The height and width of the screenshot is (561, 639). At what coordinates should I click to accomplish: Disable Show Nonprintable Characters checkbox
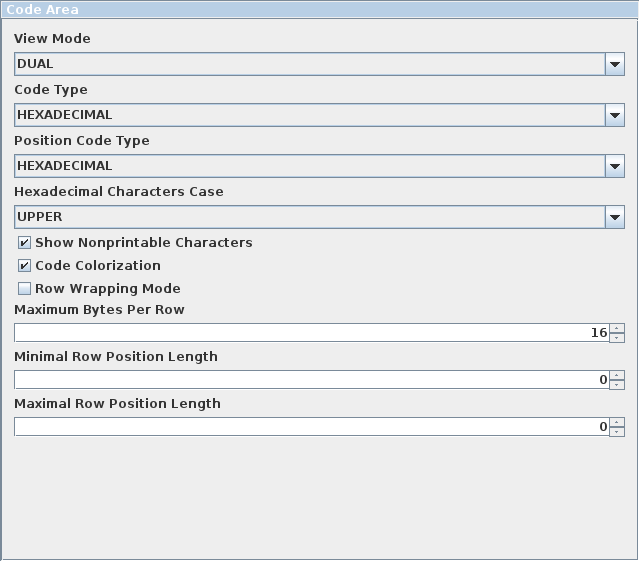coord(24,243)
